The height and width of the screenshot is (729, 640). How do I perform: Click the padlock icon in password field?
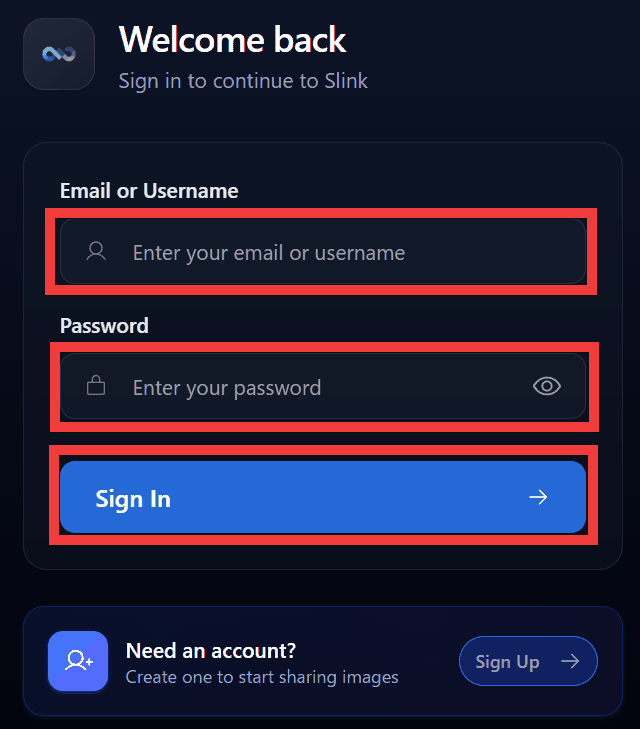click(x=96, y=386)
